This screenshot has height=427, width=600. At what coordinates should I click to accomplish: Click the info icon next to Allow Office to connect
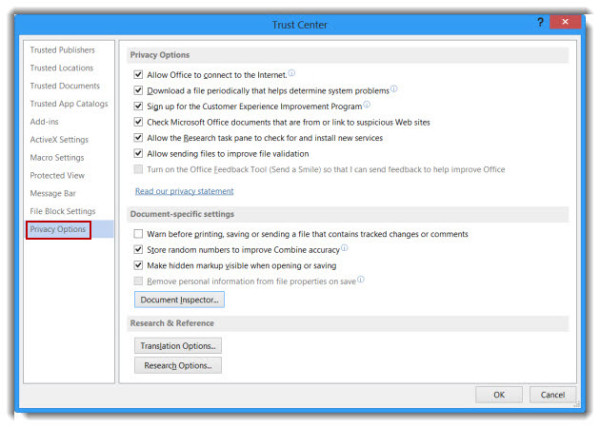[292, 72]
